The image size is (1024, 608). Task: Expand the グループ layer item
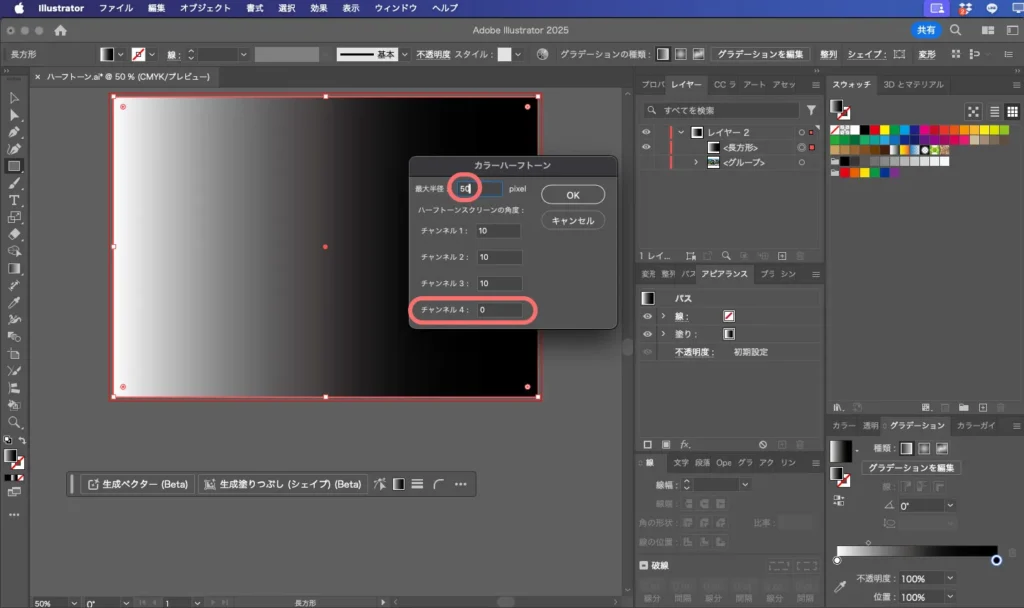click(x=696, y=162)
